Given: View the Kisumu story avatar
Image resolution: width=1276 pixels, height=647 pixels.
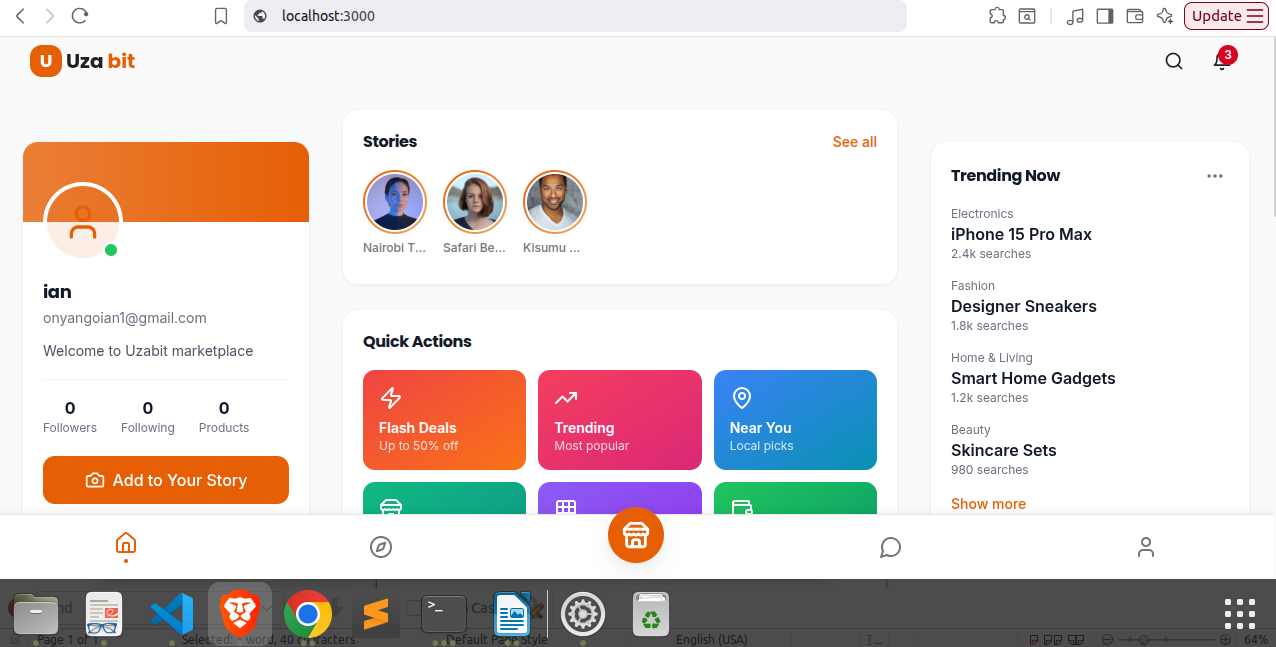Looking at the screenshot, I should pos(555,202).
